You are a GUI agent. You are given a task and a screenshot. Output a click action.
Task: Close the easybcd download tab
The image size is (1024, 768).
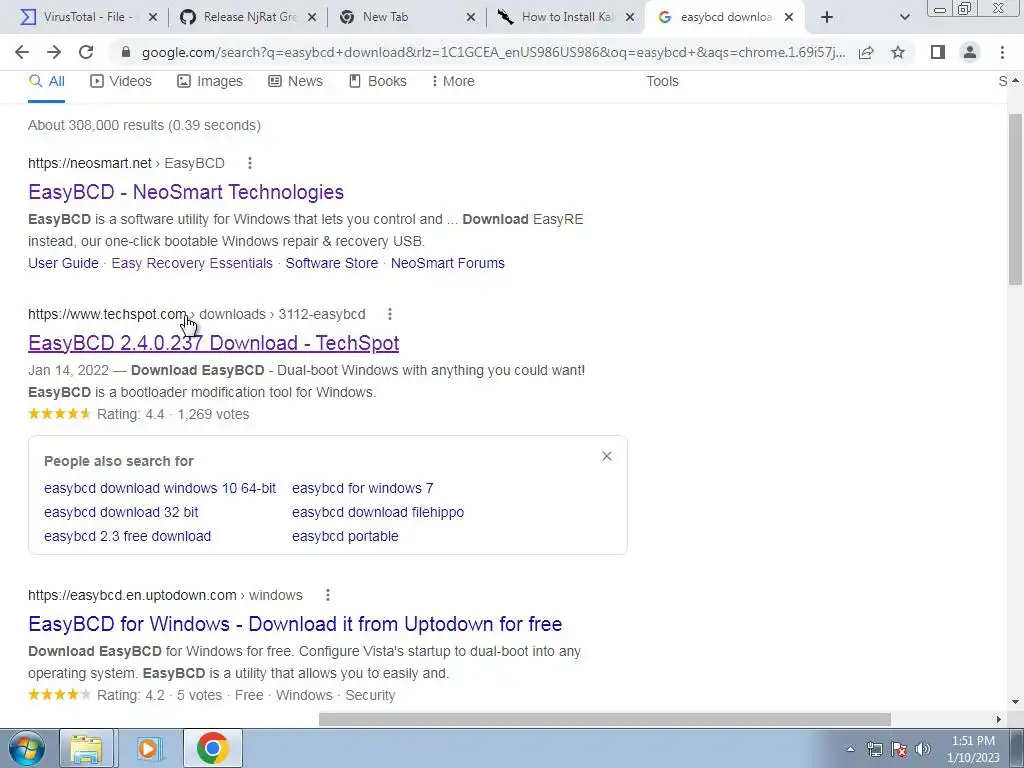[x=789, y=18]
